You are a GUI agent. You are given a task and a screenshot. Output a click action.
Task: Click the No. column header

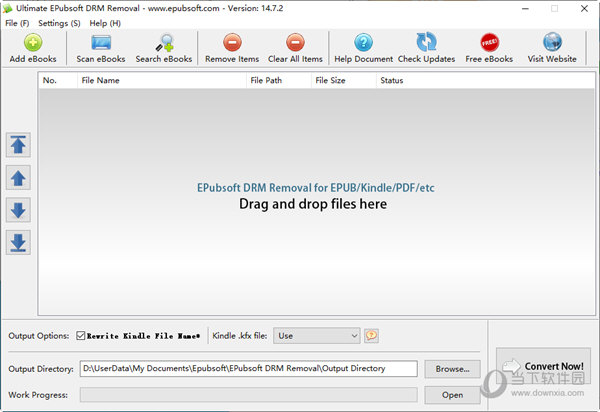click(58, 80)
